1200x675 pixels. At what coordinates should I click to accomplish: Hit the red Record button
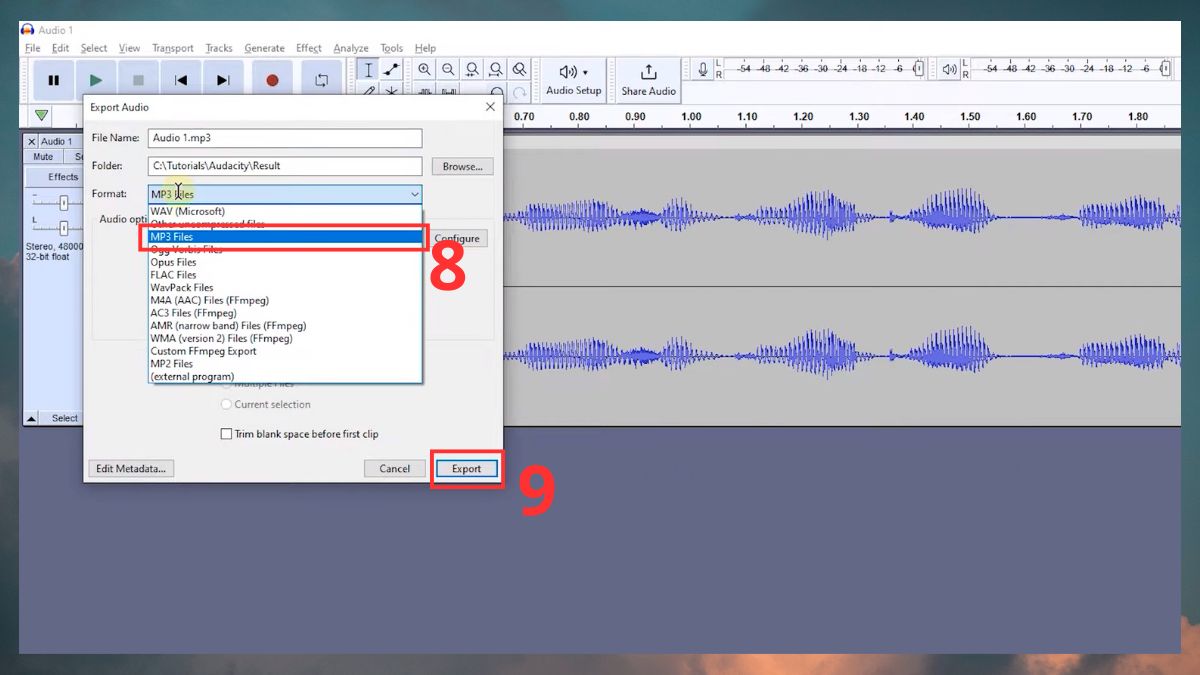[x=272, y=80]
